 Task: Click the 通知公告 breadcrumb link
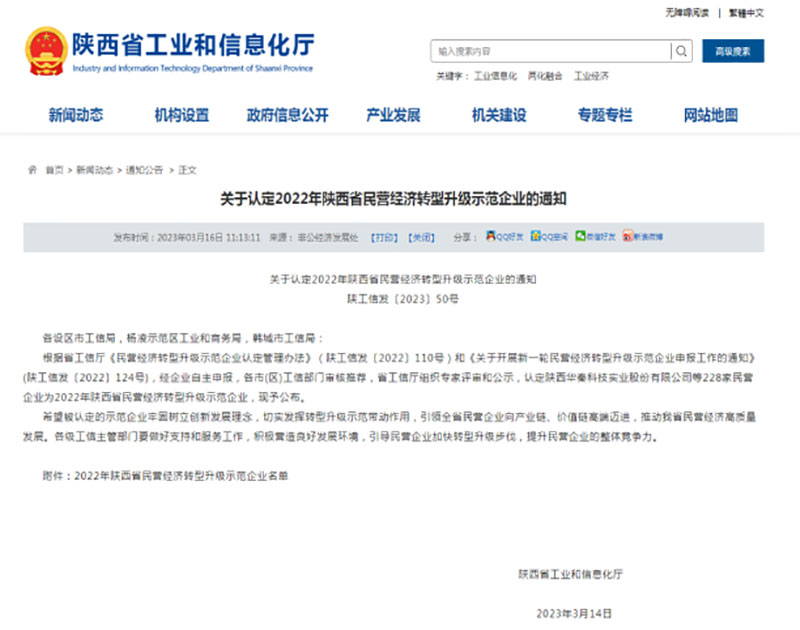144,170
